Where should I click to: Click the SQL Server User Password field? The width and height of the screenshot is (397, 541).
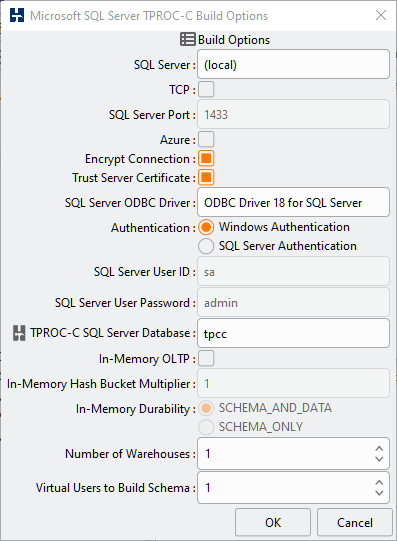[294, 302]
